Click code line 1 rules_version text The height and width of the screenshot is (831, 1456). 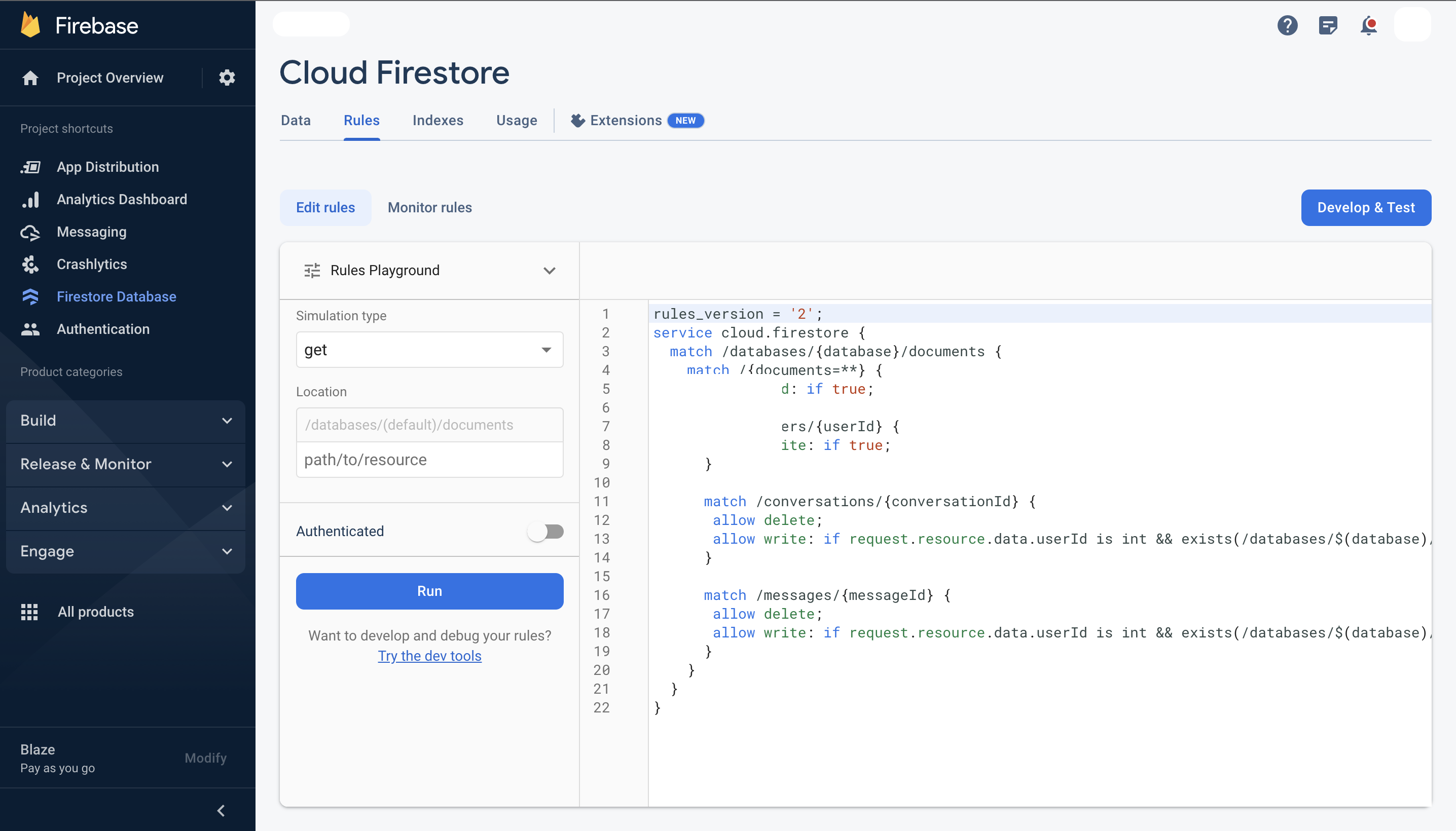click(738, 314)
